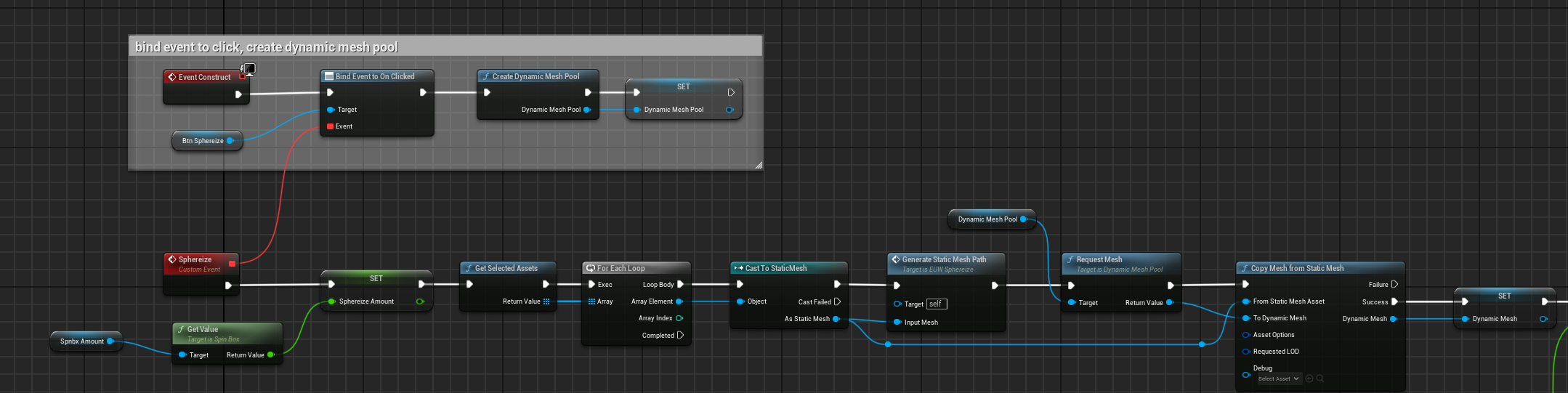Click the use-selected-asset arrow icon under Debug
Screen dimensions: 1568x393
click(1309, 378)
